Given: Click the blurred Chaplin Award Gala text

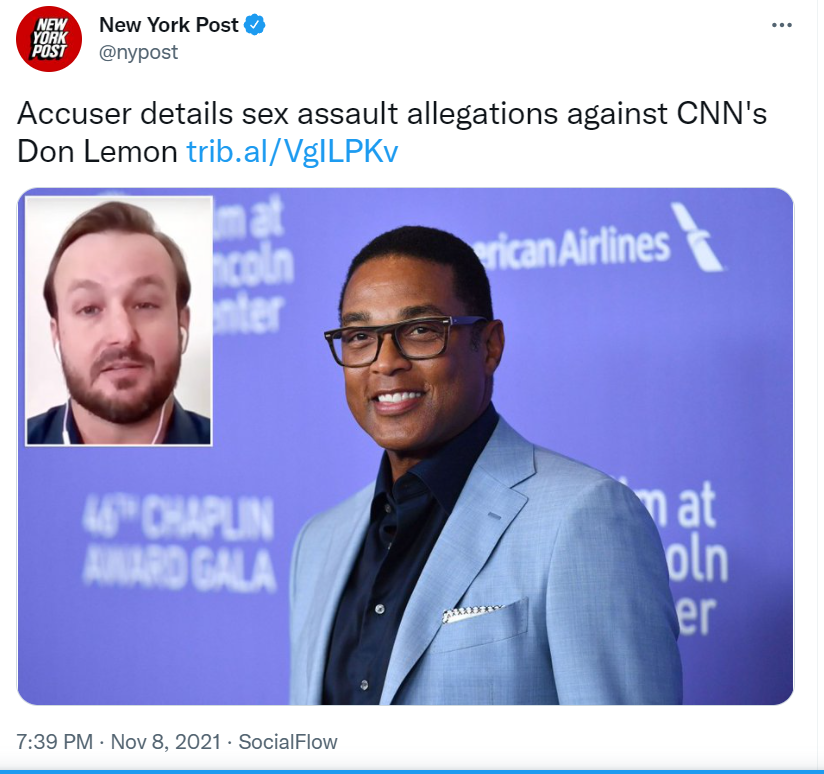Looking at the screenshot, I should (x=179, y=542).
